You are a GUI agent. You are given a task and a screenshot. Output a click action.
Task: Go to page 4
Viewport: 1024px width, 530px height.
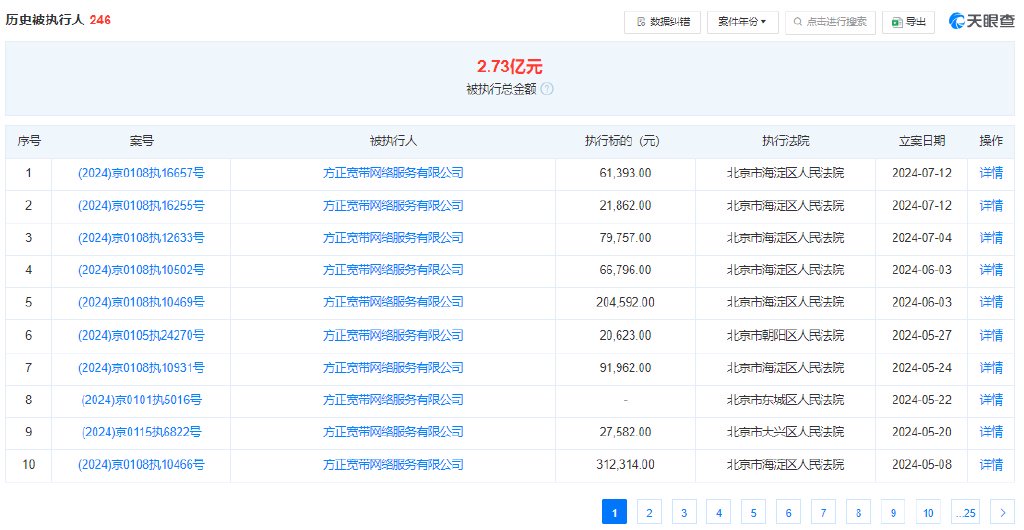[718, 512]
